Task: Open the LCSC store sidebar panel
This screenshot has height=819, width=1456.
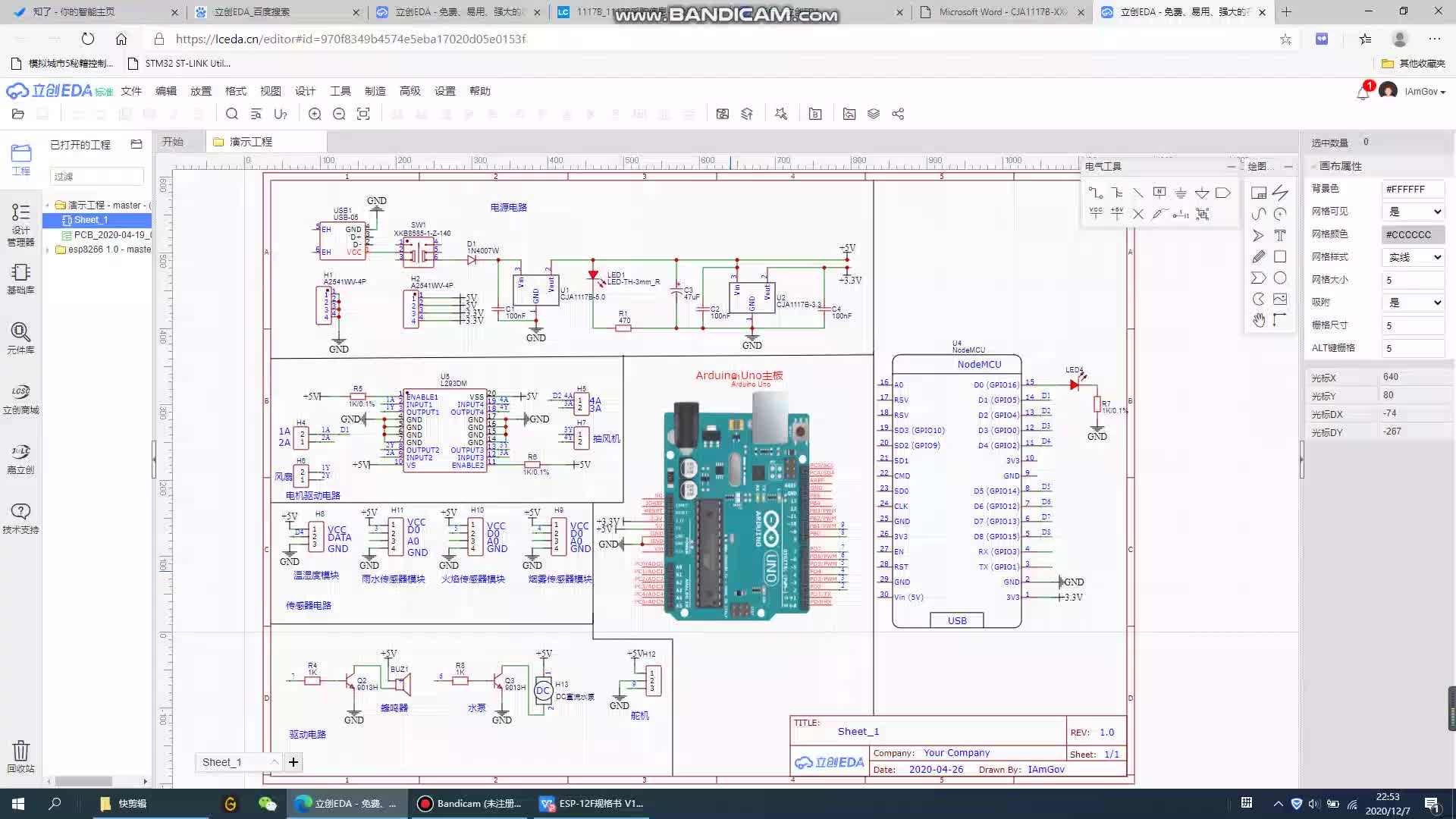Action: pyautogui.click(x=20, y=398)
